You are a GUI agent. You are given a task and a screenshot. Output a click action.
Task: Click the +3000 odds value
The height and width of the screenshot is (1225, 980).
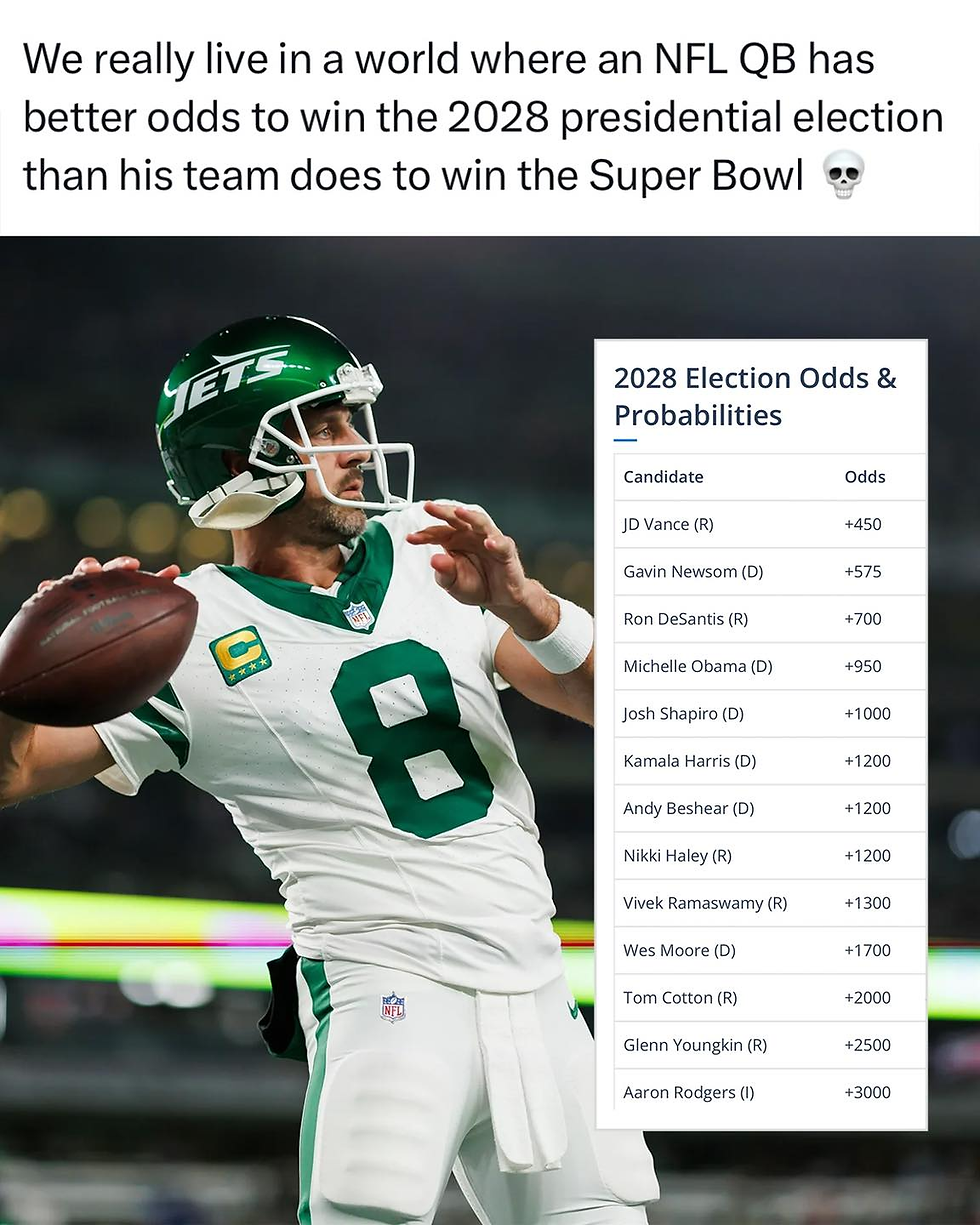click(867, 1093)
